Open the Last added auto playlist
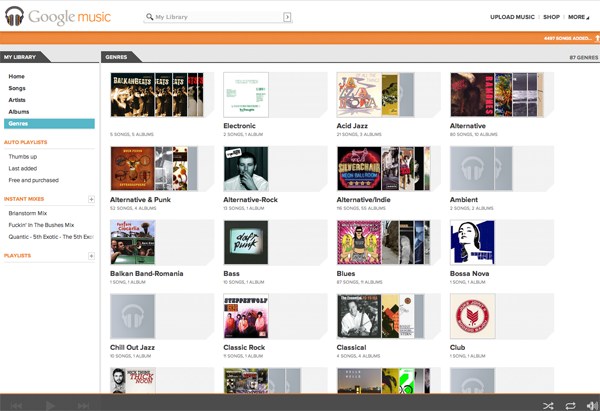600x411 pixels. [23, 168]
